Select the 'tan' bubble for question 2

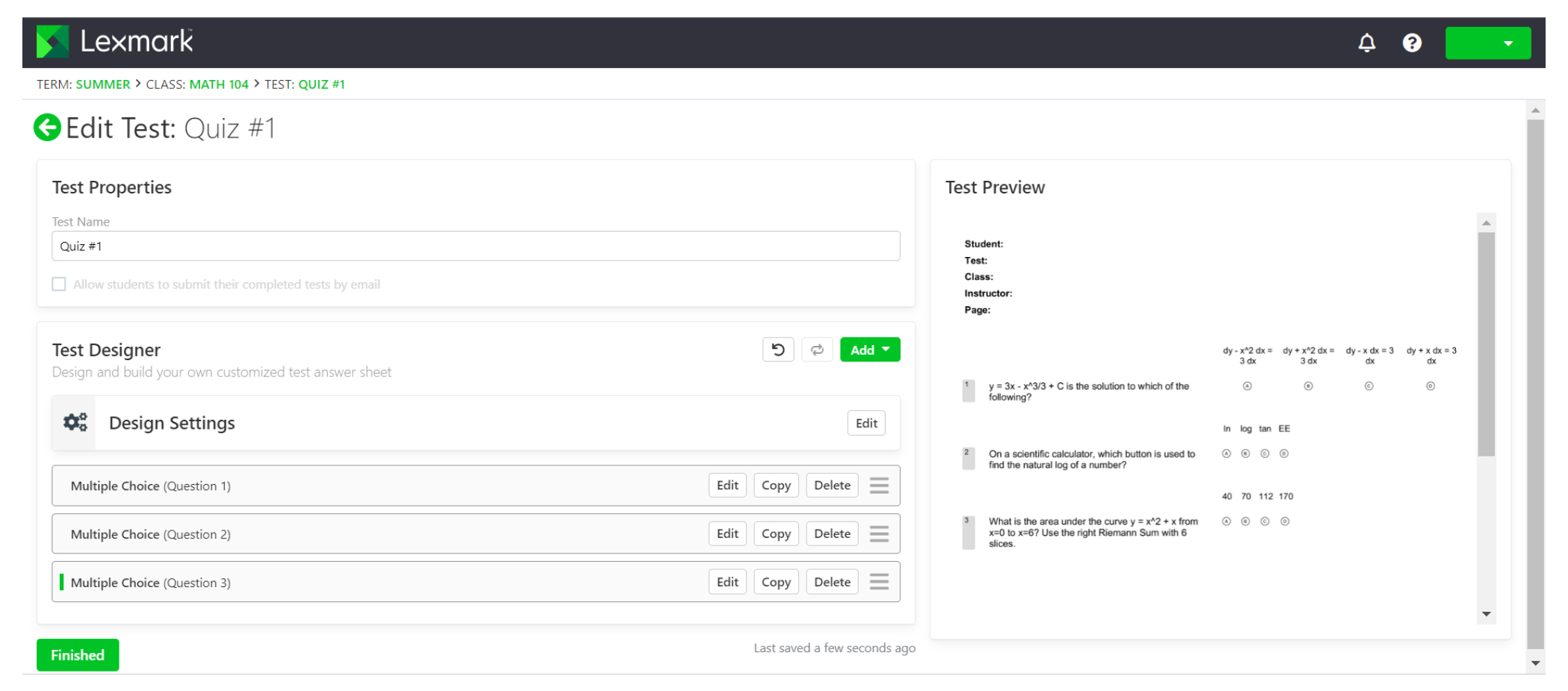coord(1265,453)
